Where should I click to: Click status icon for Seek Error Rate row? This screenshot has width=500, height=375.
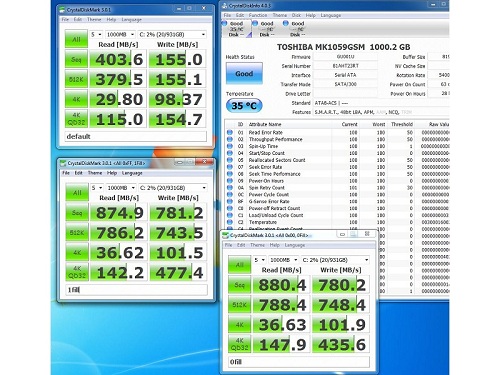pyautogui.click(x=230, y=167)
